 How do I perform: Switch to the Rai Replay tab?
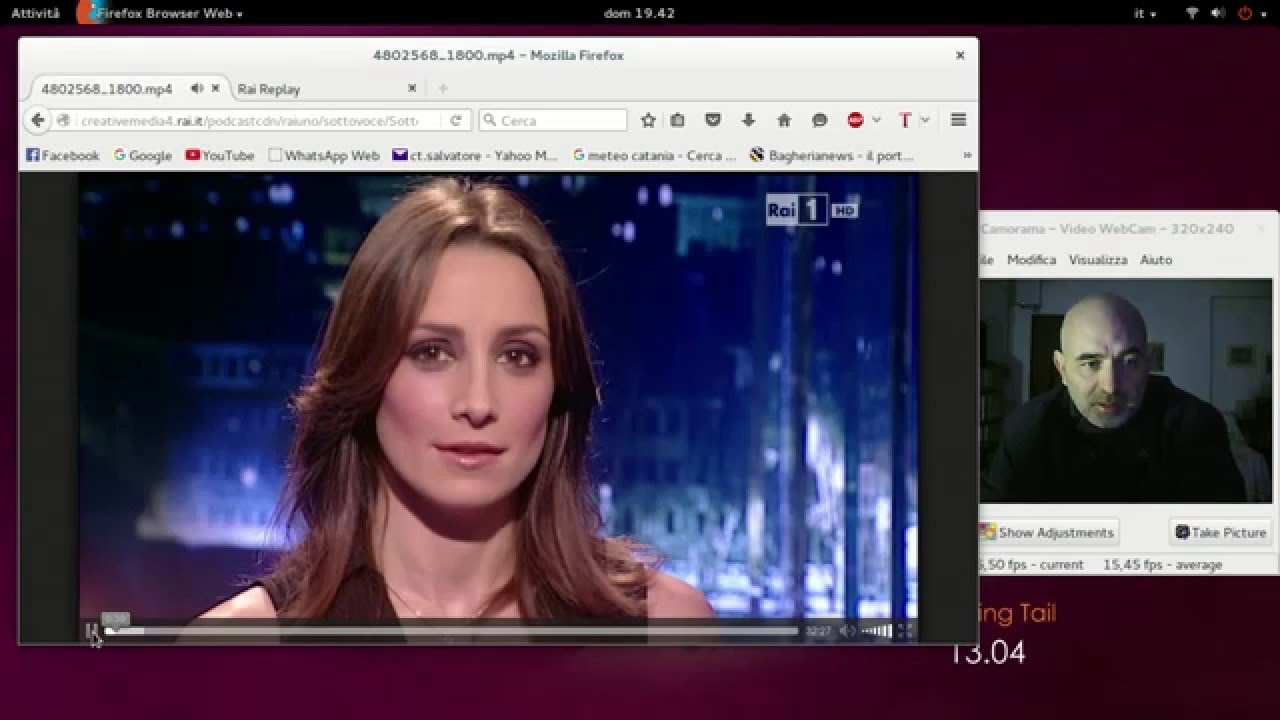click(x=269, y=89)
